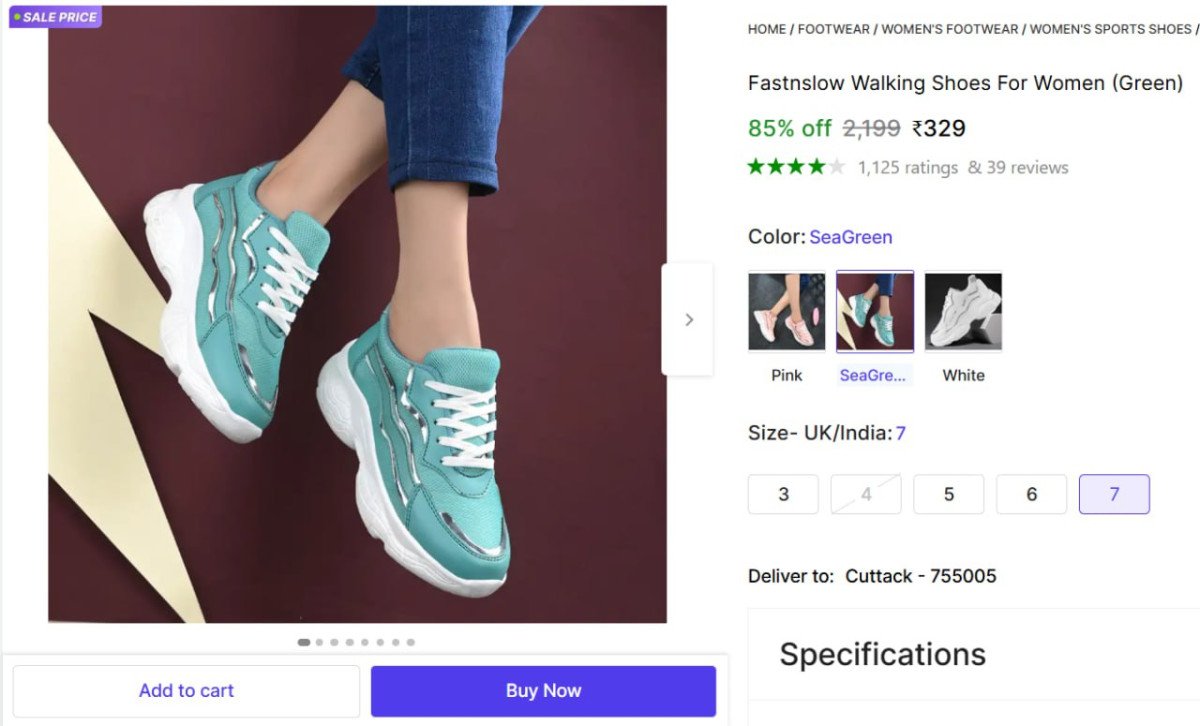Screen dimensions: 1200x726
Task: Select the SeaGreen color thumbnail
Action: click(875, 312)
